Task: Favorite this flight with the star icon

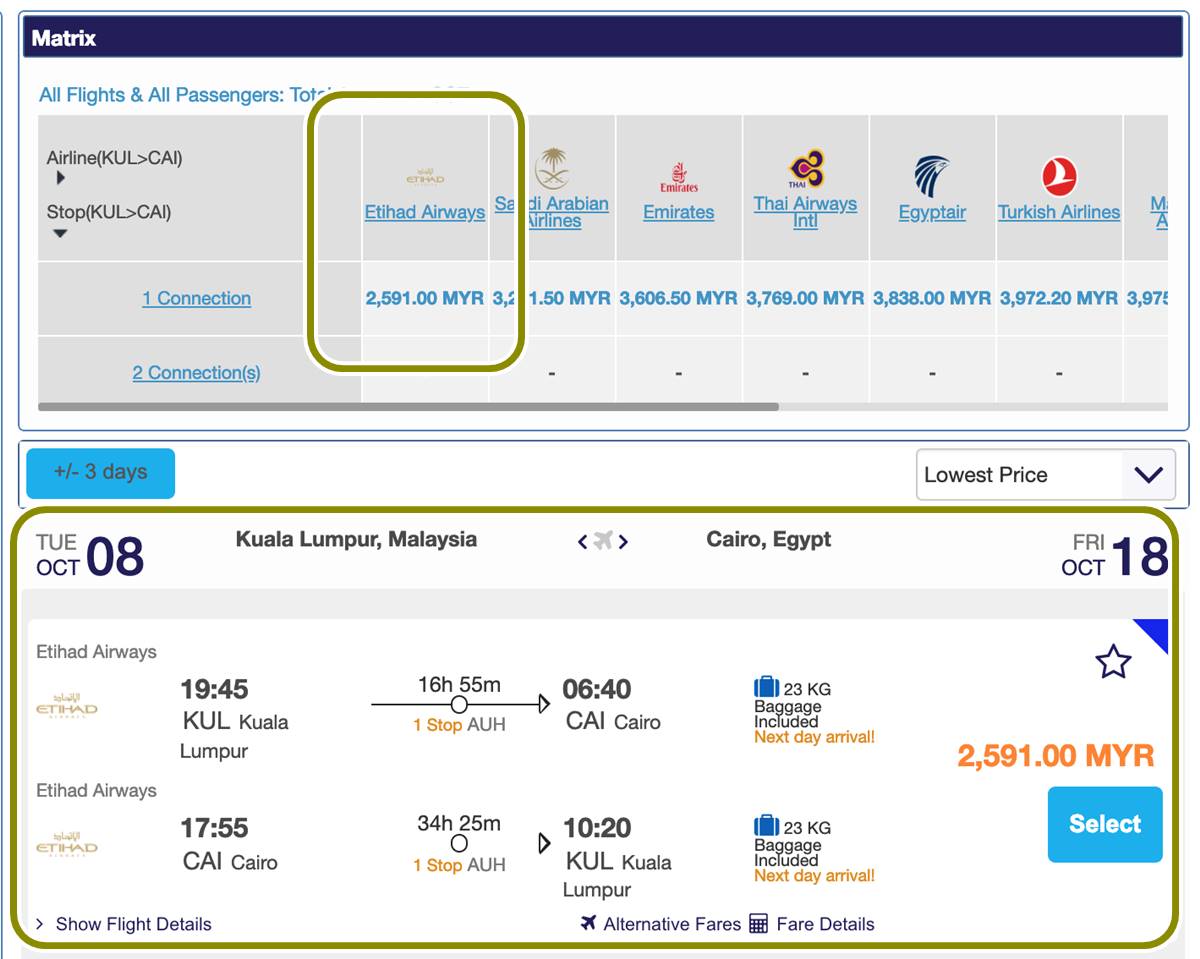Action: point(1113,662)
